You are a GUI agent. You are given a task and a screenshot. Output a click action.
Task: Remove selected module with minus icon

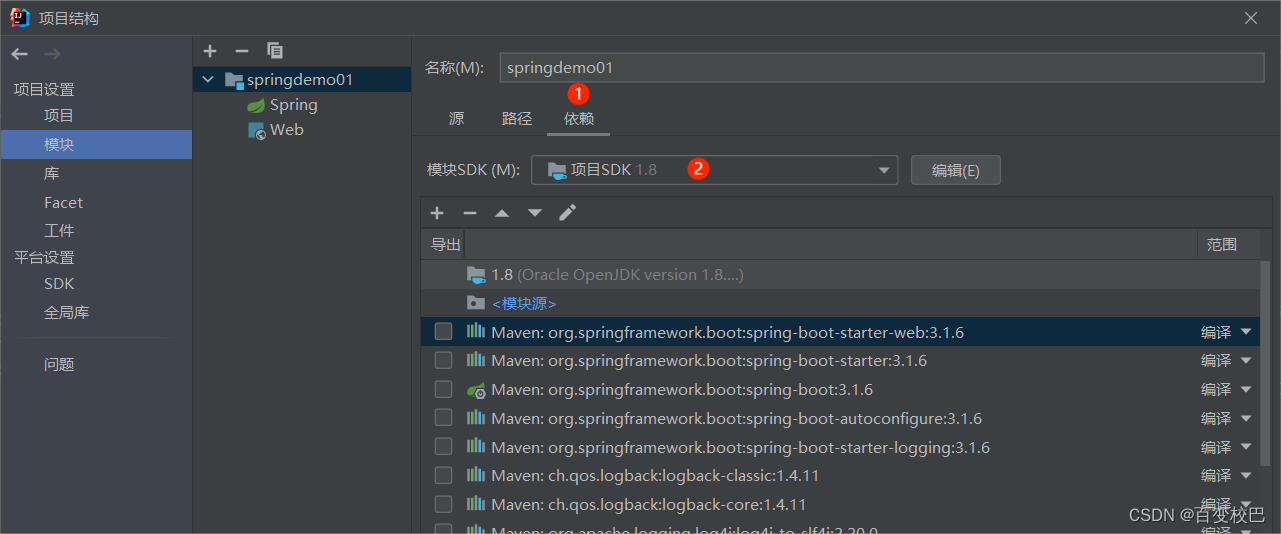click(241, 51)
